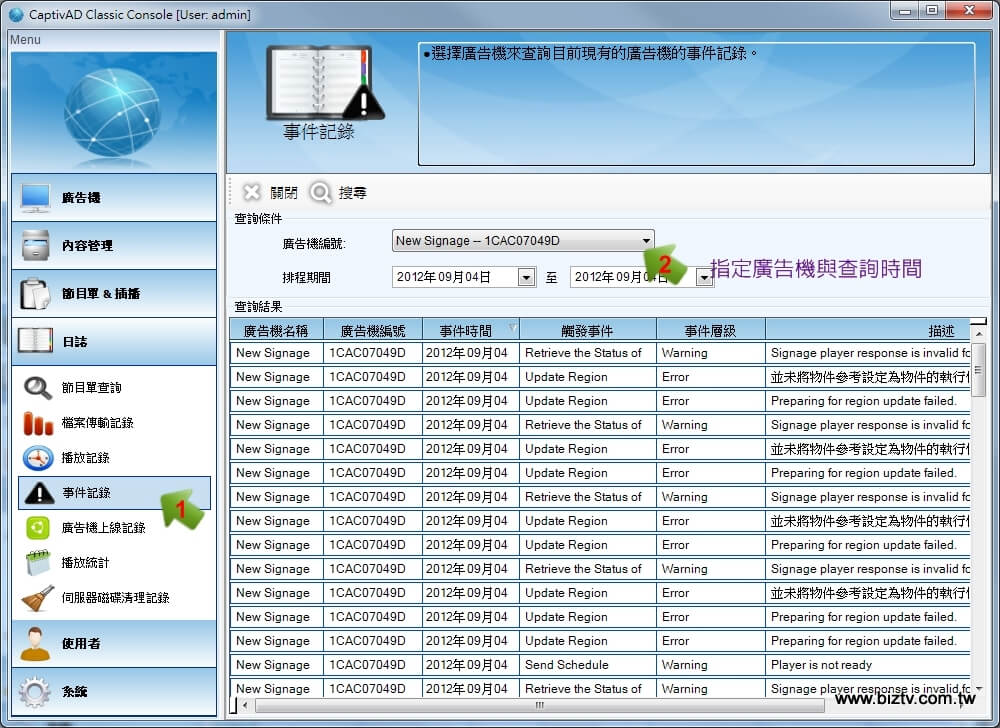The image size is (1000, 728).
Task: Open 播放統計 playback statistics icon
Action: click(x=38, y=563)
